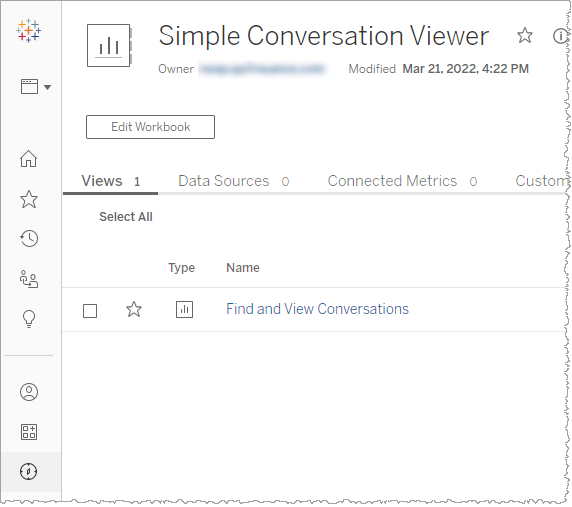Open the site switcher window icon
This screenshot has width=572, height=507.
point(30,87)
